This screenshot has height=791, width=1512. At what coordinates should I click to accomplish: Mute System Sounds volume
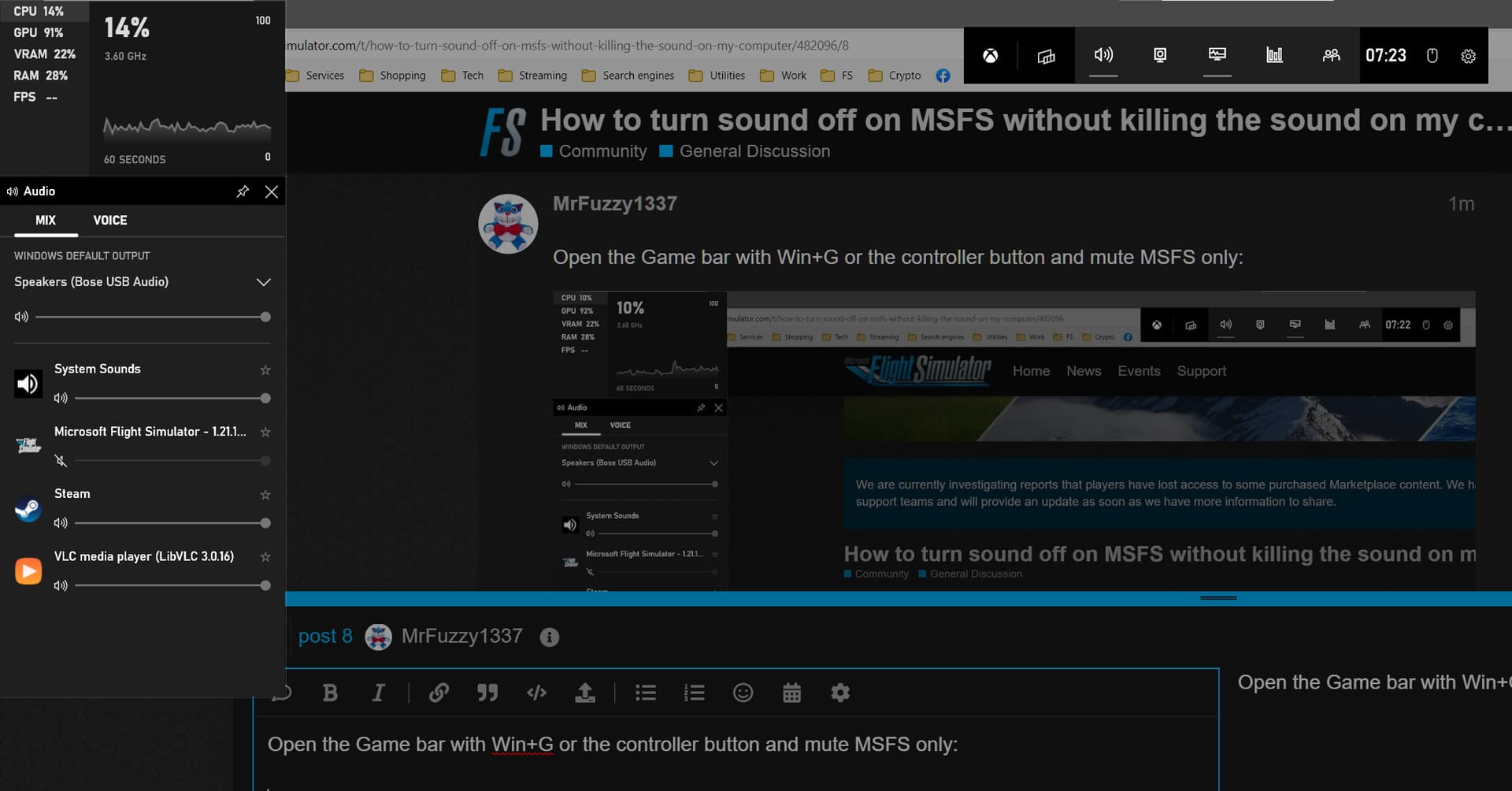[x=61, y=398]
